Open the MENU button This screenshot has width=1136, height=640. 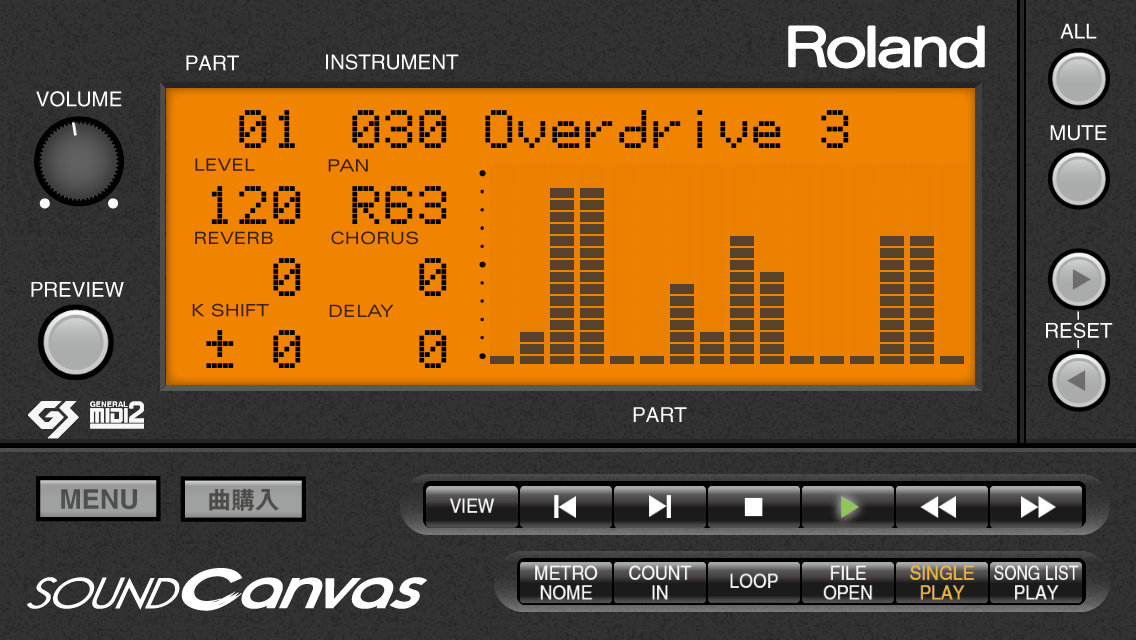point(99,499)
